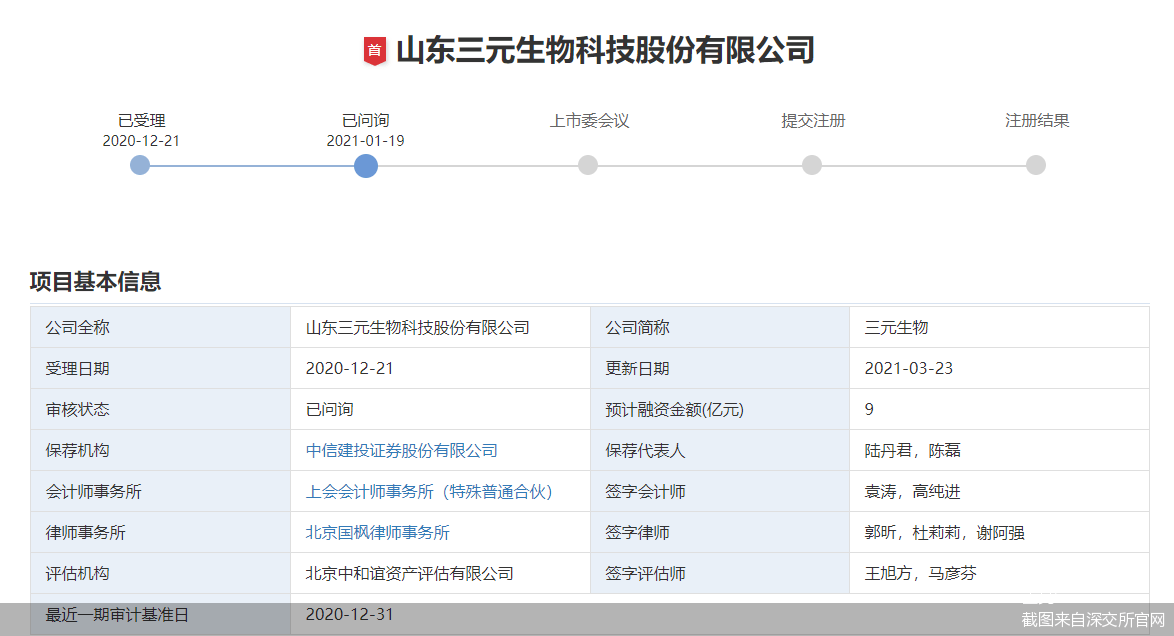Image resolution: width=1174 pixels, height=636 pixels.
Task: Open 中信建投证券股份有限公司 link
Action: pos(401,450)
